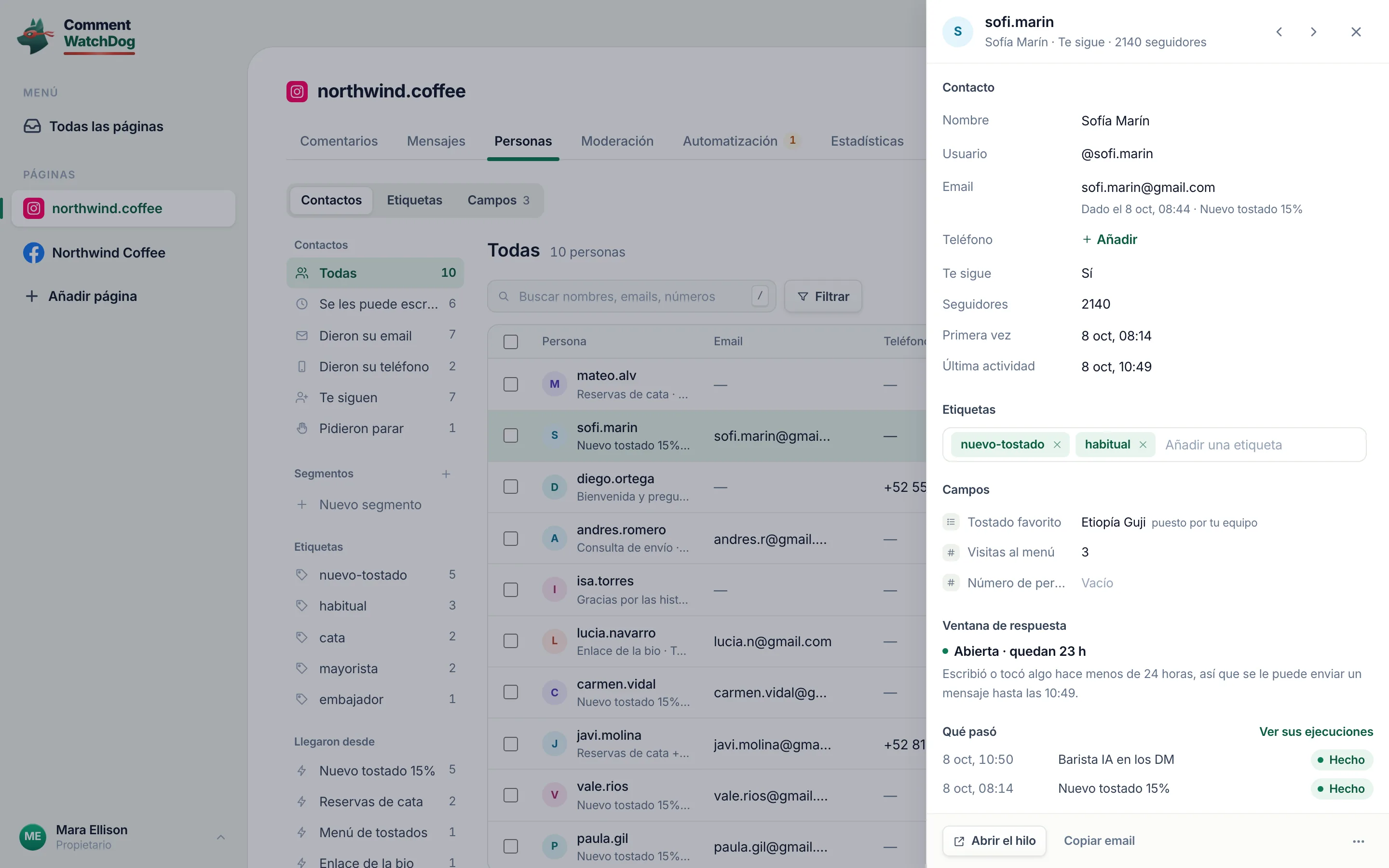Check the box for lucia.navarro
Screen dimensions: 1389x868
510,641
